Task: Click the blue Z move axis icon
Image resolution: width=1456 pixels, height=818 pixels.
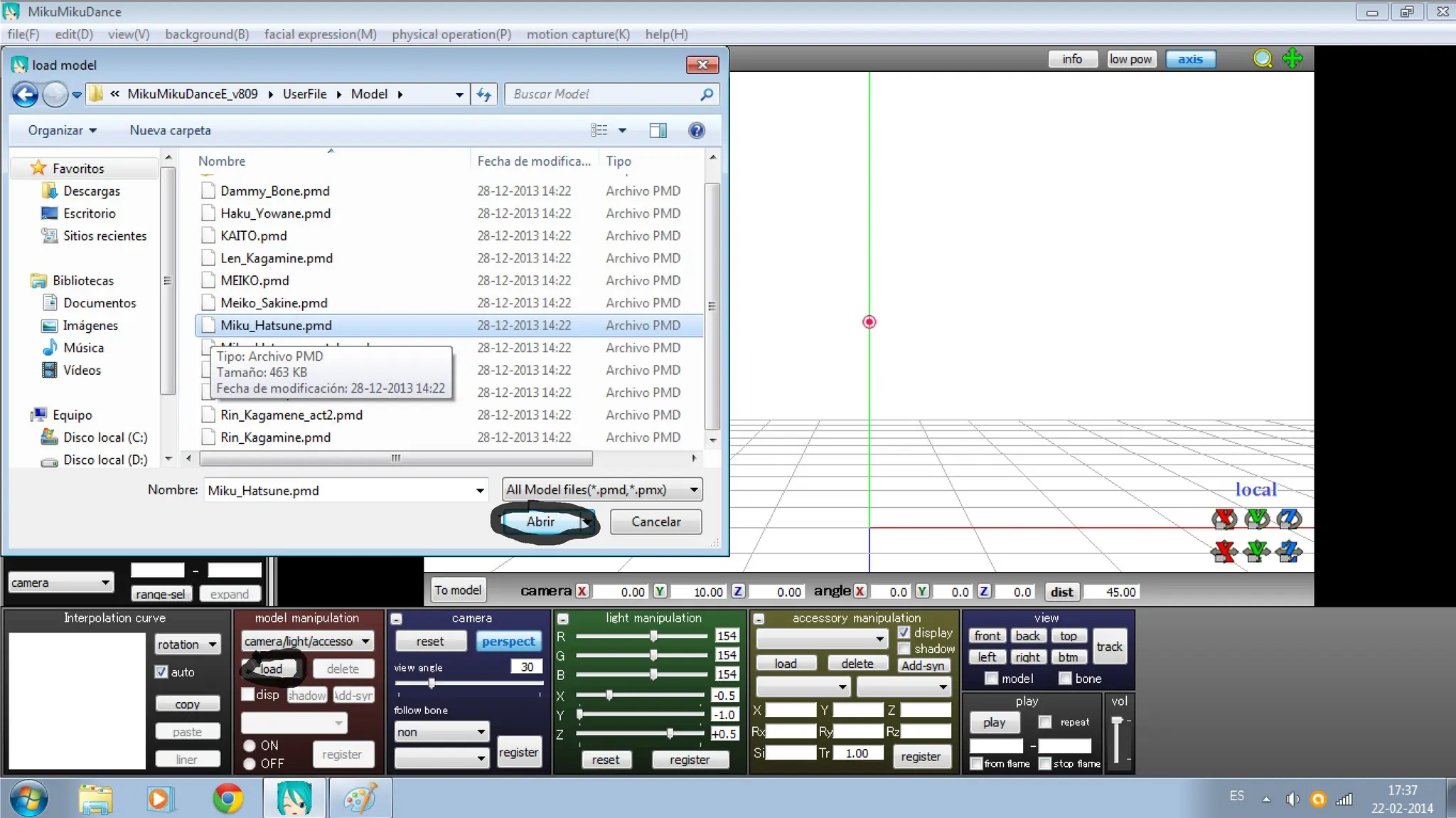Action: 1289,551
